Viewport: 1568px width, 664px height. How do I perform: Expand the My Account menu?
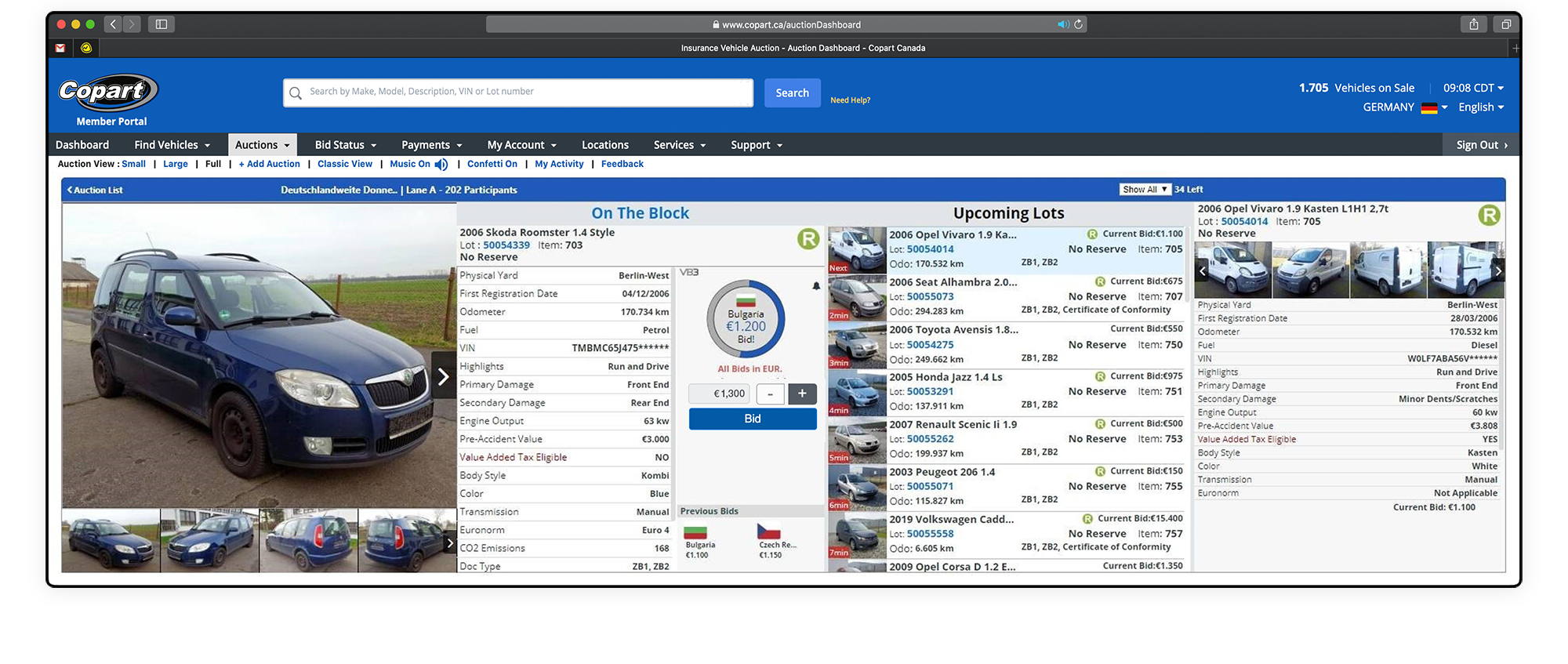522,145
